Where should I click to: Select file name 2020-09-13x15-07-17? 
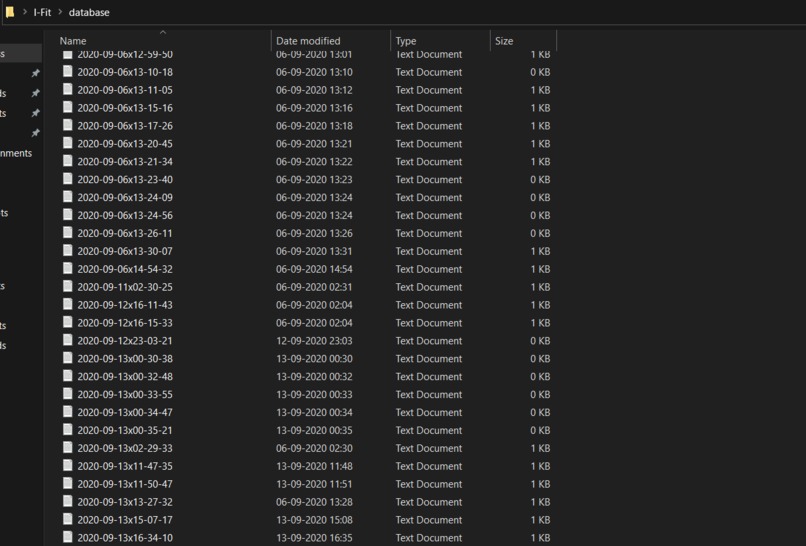[x=125, y=520]
